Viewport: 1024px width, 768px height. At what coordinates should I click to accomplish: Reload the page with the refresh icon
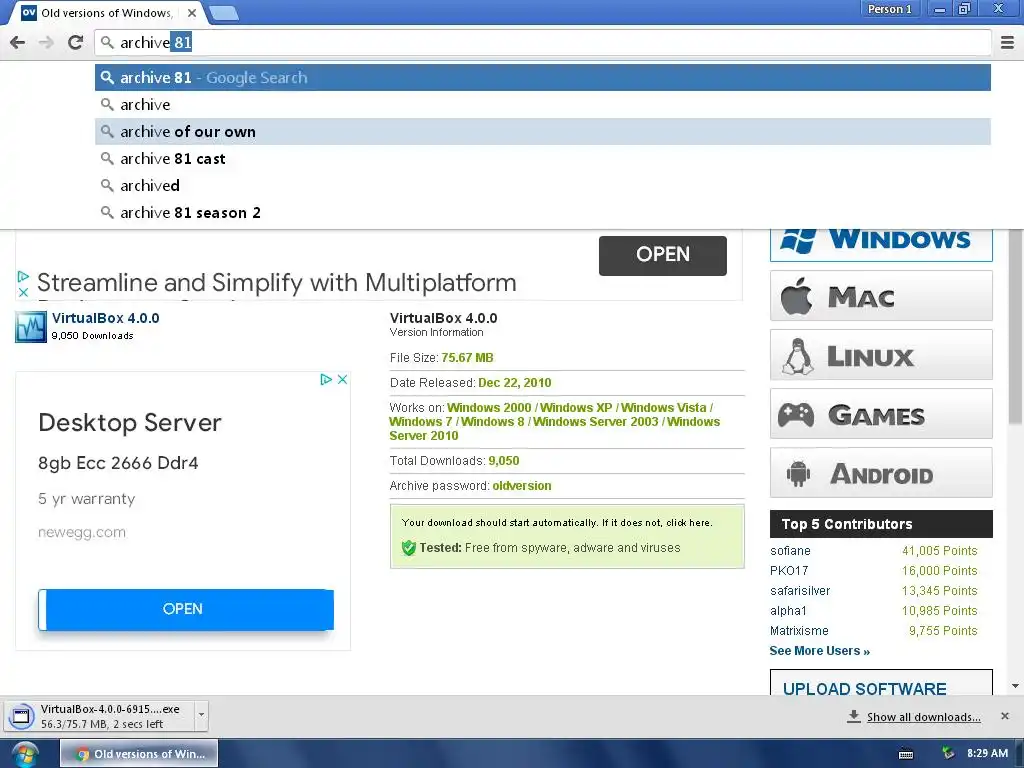75,42
